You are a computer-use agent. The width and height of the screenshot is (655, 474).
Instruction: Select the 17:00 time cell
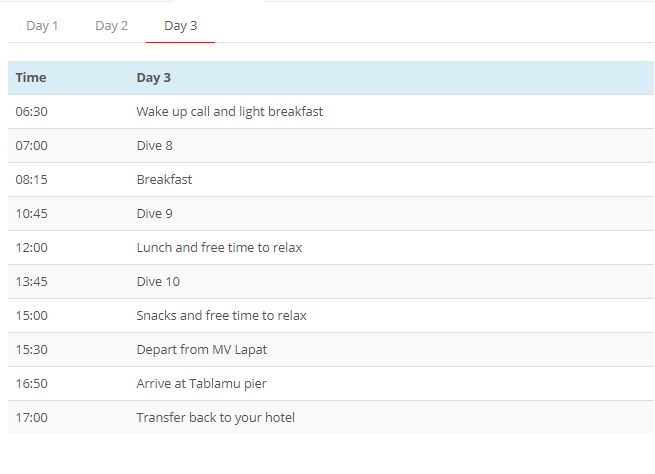pyautogui.click(x=31, y=418)
